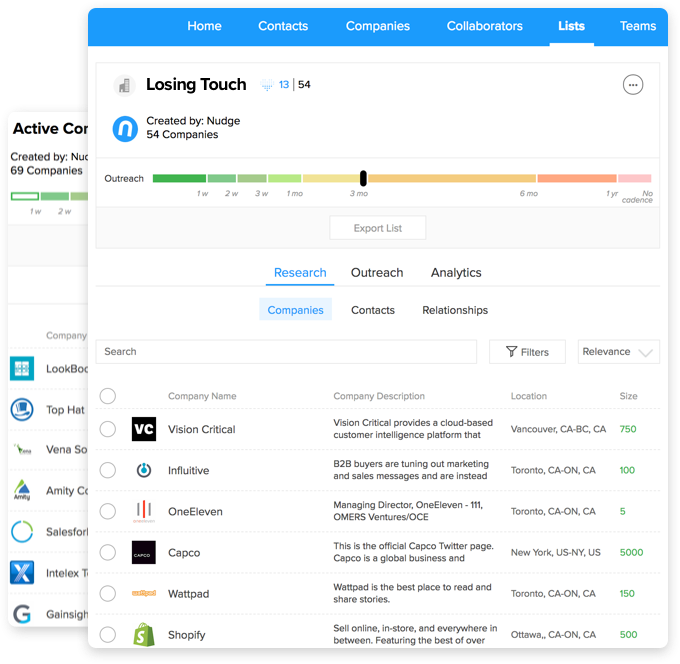Click the Influitive logo icon

tap(144, 470)
